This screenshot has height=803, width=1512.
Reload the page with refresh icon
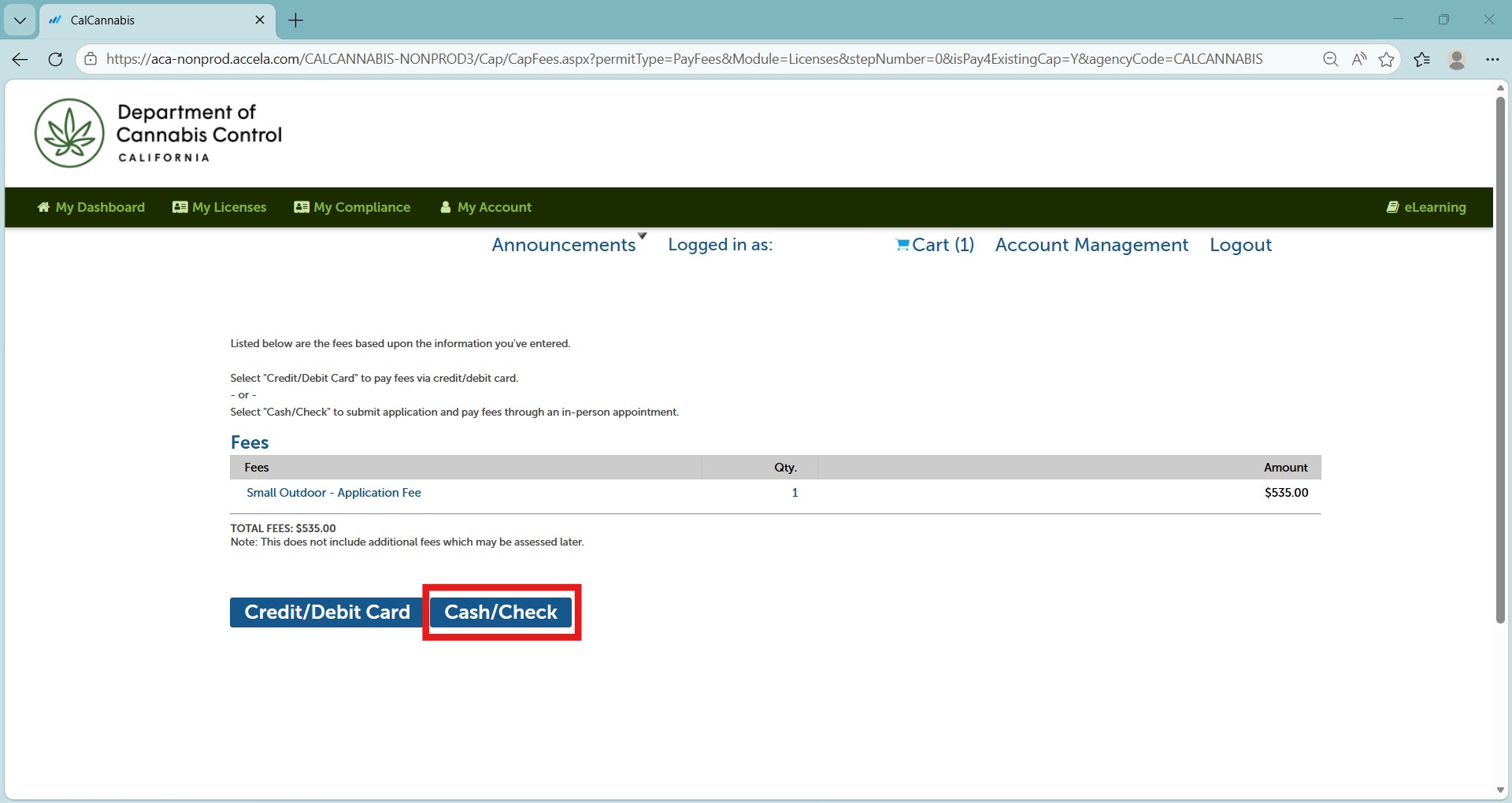point(55,59)
